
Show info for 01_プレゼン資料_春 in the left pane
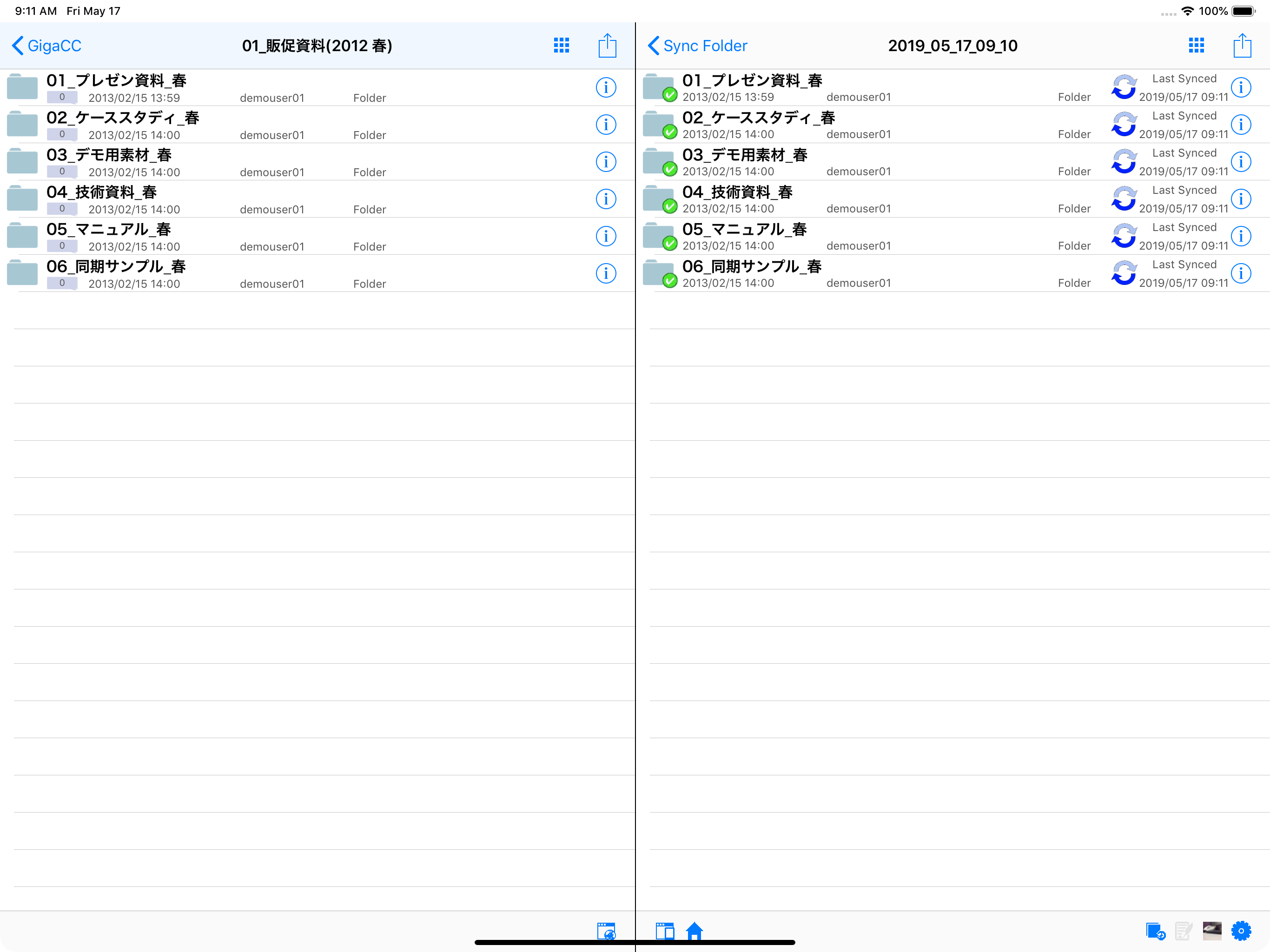(606, 87)
